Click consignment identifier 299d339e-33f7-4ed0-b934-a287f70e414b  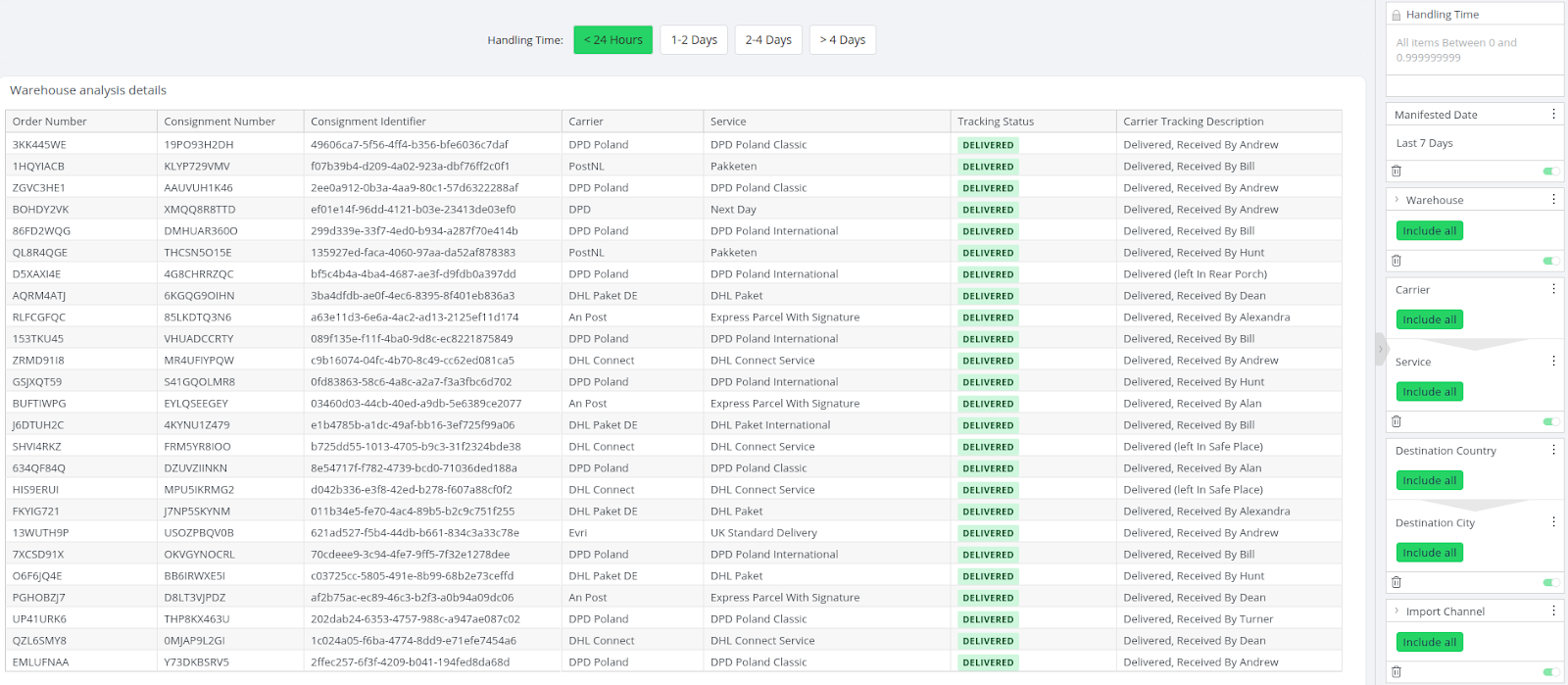point(415,231)
